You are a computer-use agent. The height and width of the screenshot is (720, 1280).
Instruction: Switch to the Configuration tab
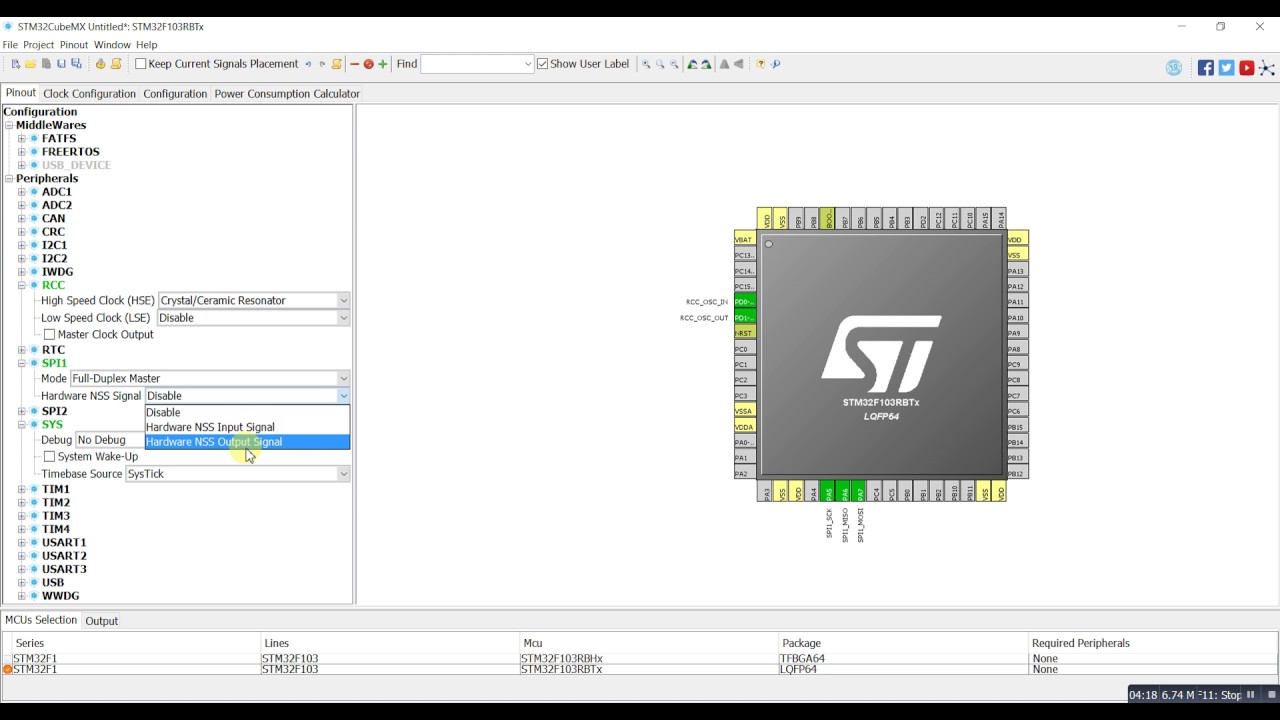point(175,94)
